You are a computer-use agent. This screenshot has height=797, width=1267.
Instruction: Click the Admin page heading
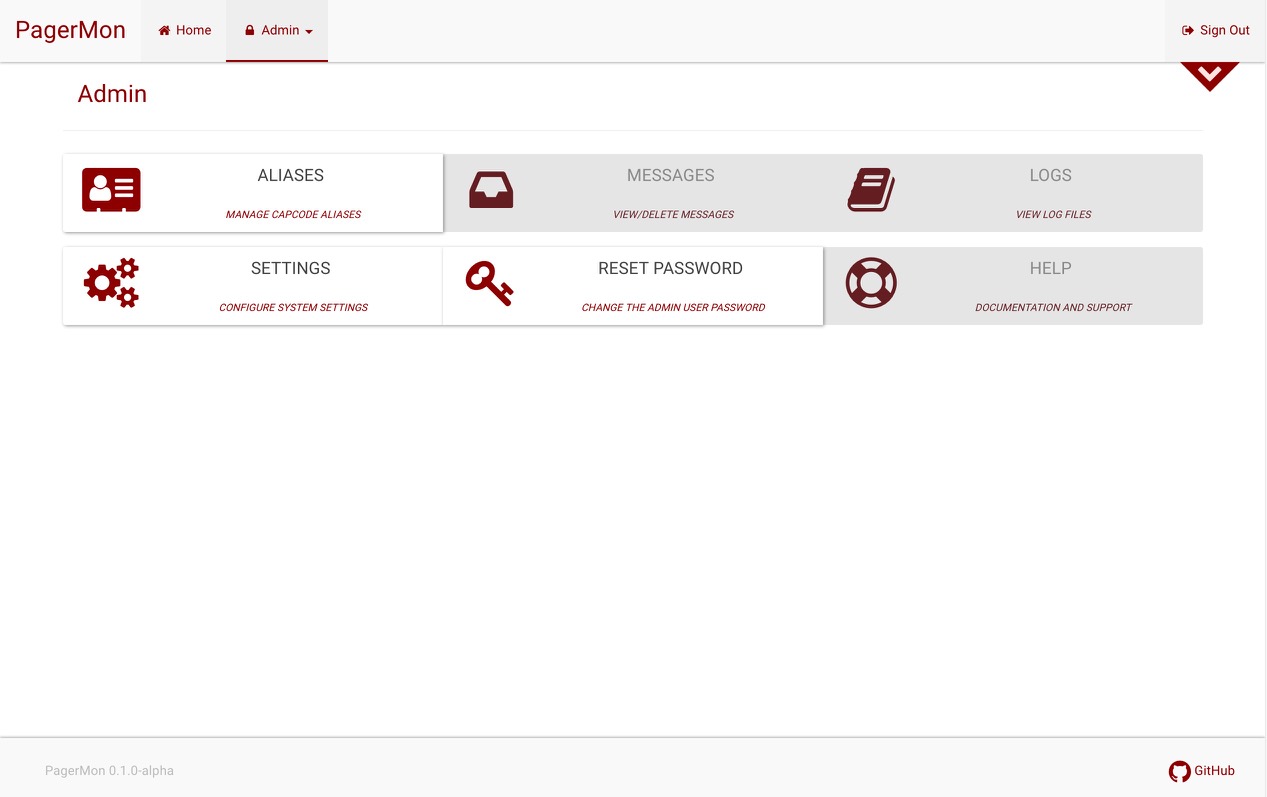pos(112,94)
